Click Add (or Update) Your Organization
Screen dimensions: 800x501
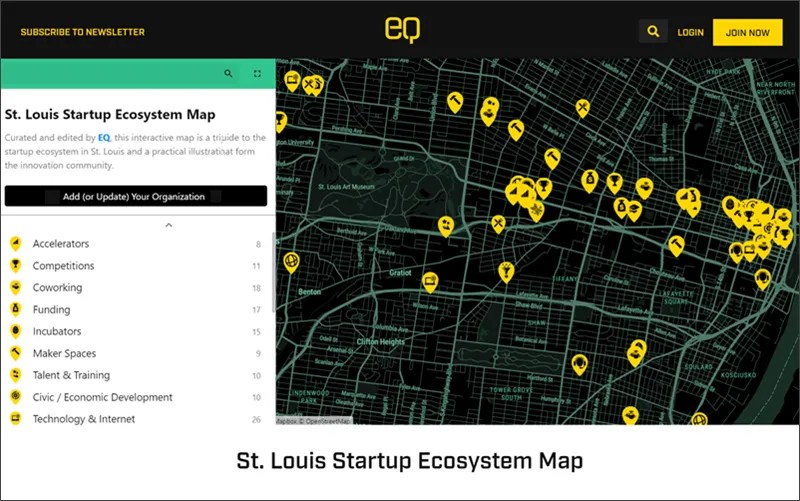[x=136, y=196]
